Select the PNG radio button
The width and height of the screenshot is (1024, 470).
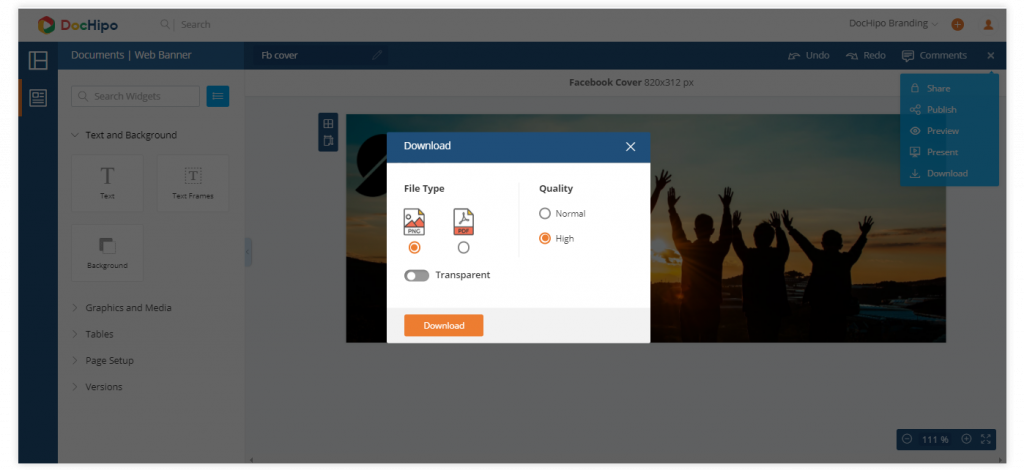pos(414,248)
